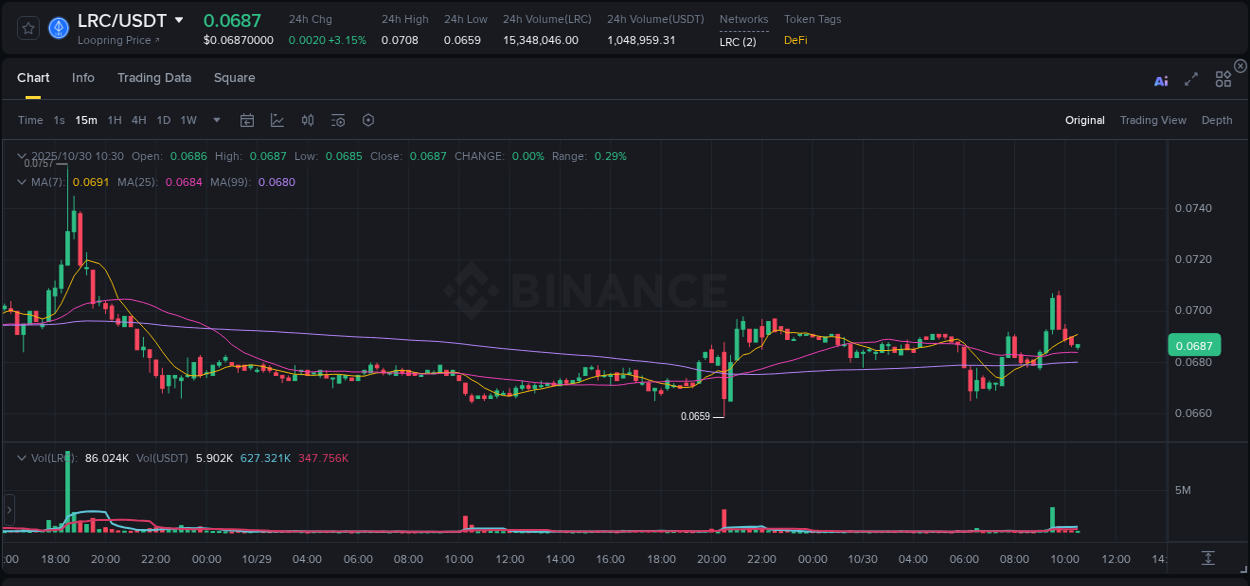Expand the chart to fullscreen
The image size is (1250, 586).
pyautogui.click(x=1191, y=78)
